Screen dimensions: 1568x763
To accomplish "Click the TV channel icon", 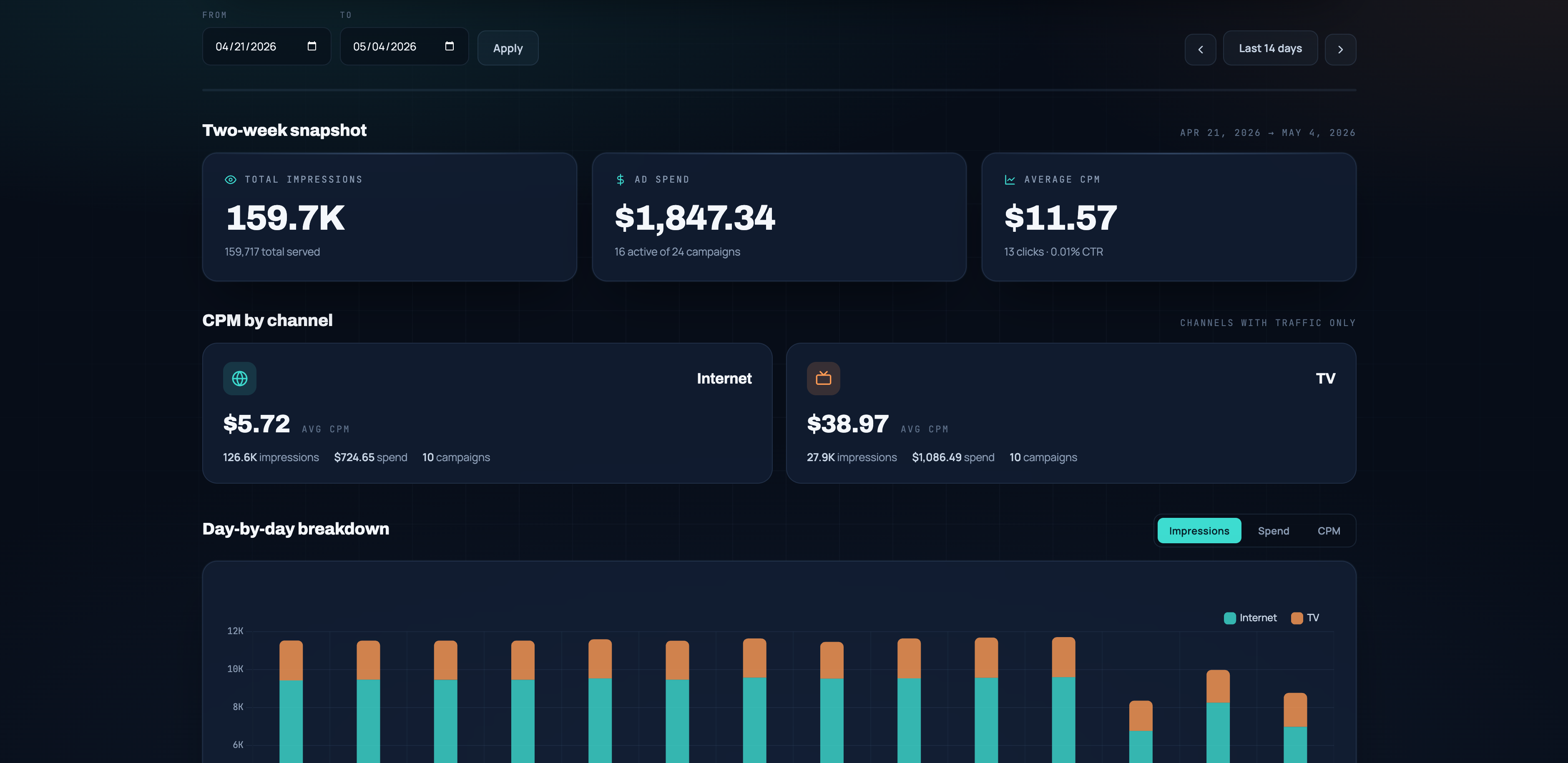I will tap(824, 379).
